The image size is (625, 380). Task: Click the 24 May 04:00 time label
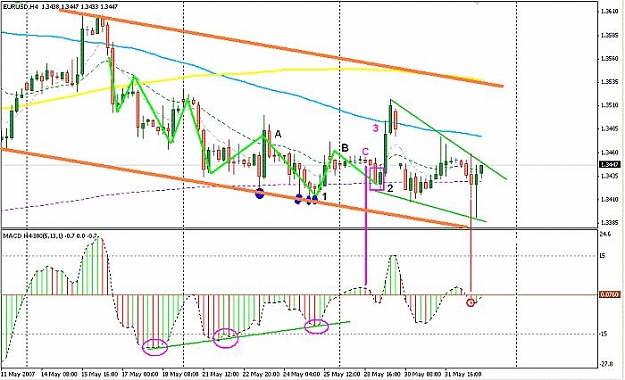[302, 375]
